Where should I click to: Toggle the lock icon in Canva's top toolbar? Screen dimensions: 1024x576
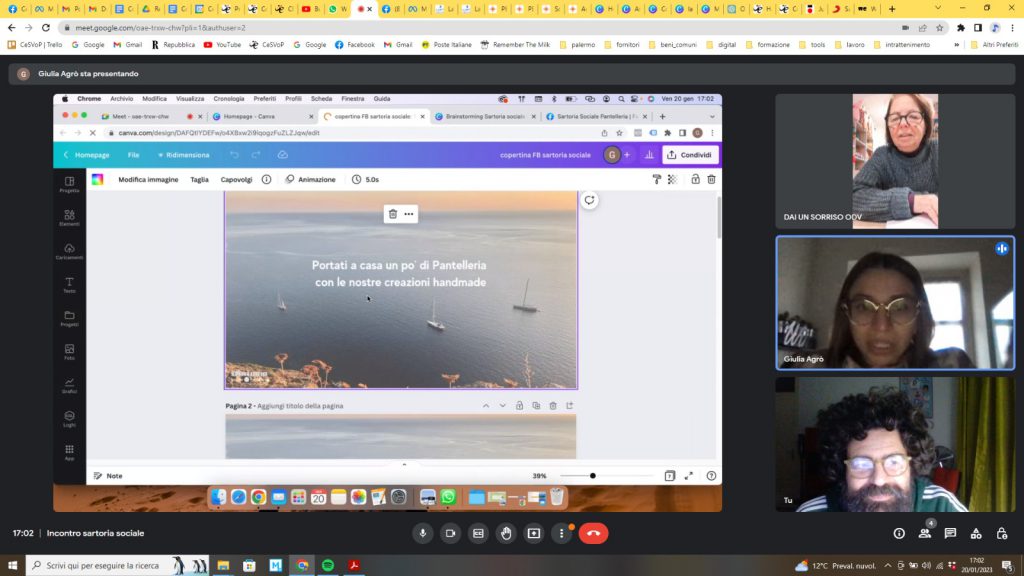click(695, 180)
